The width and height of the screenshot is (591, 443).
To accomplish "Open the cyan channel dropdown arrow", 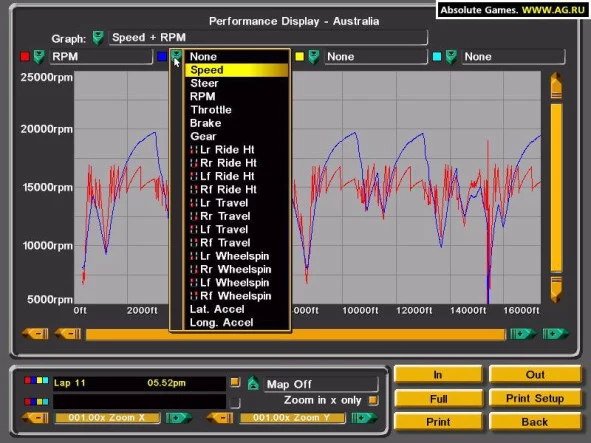I will coord(451,57).
